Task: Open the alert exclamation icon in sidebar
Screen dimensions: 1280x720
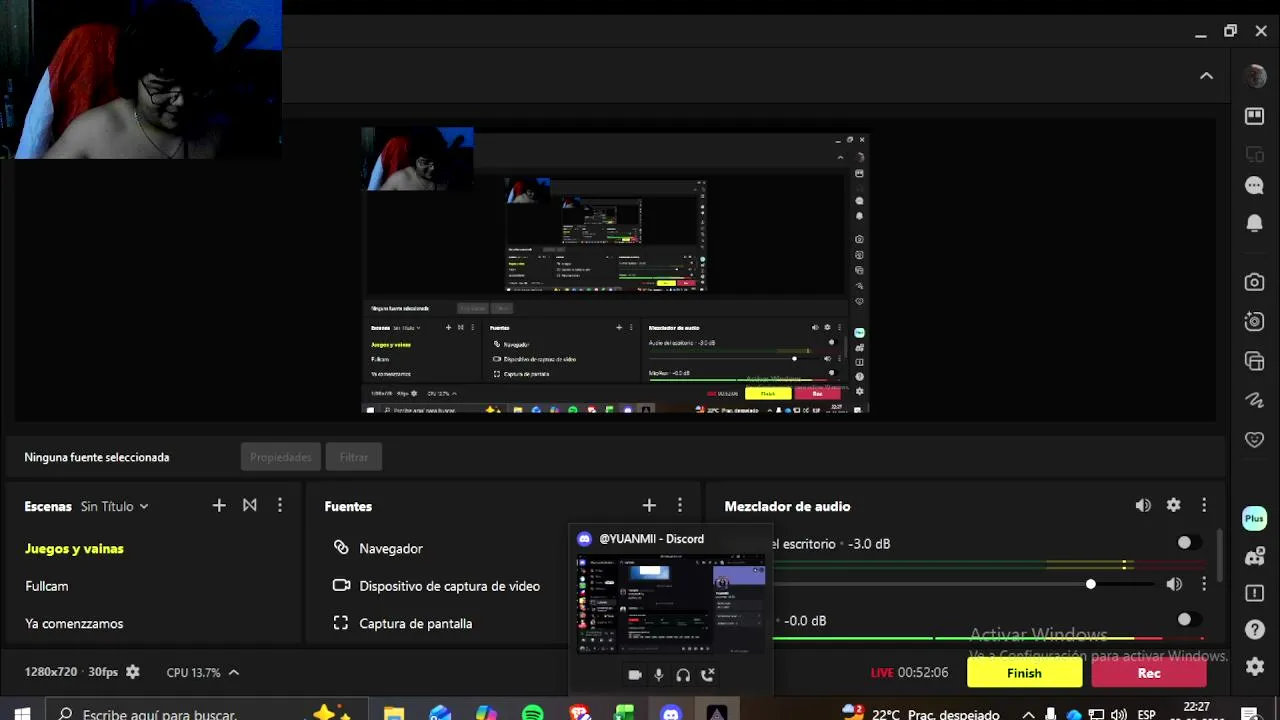Action: 1254,594
